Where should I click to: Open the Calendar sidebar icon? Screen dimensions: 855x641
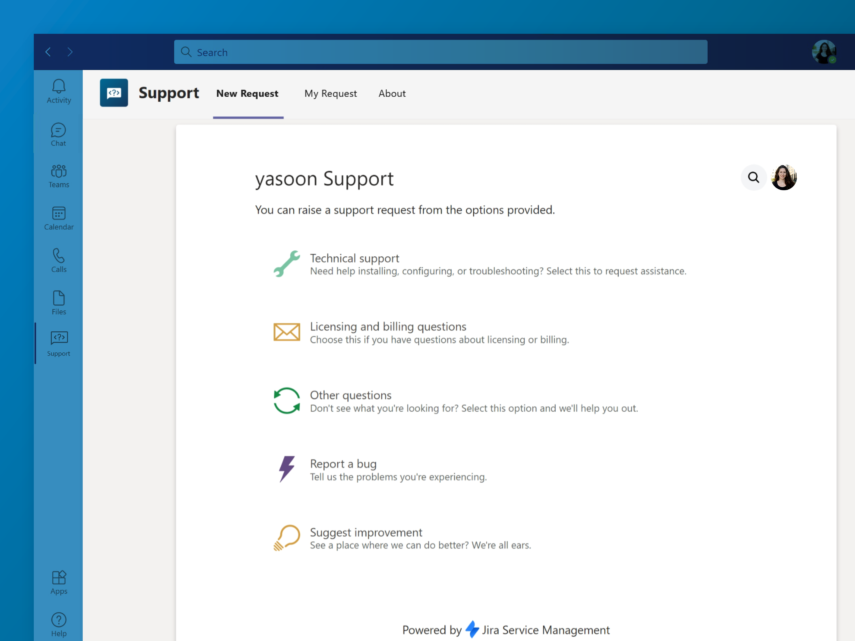pyautogui.click(x=59, y=218)
